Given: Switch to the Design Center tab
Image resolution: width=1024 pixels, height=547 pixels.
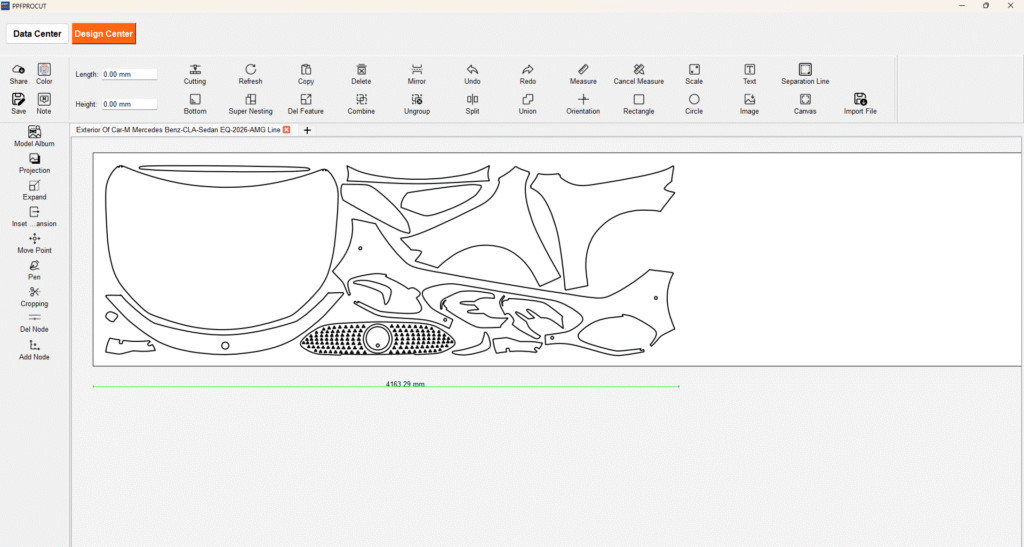Looking at the screenshot, I should (x=103, y=34).
